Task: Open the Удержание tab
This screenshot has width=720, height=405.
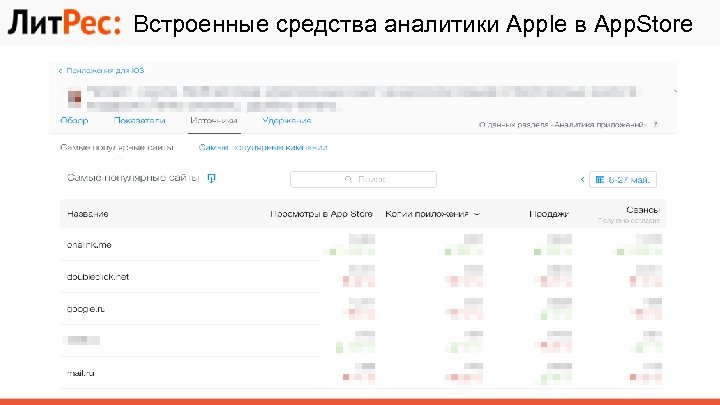Action: coord(287,121)
